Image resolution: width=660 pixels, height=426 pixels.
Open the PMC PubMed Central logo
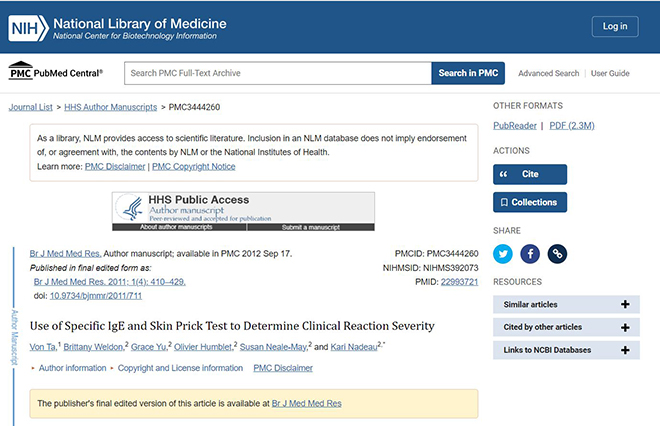(x=56, y=71)
